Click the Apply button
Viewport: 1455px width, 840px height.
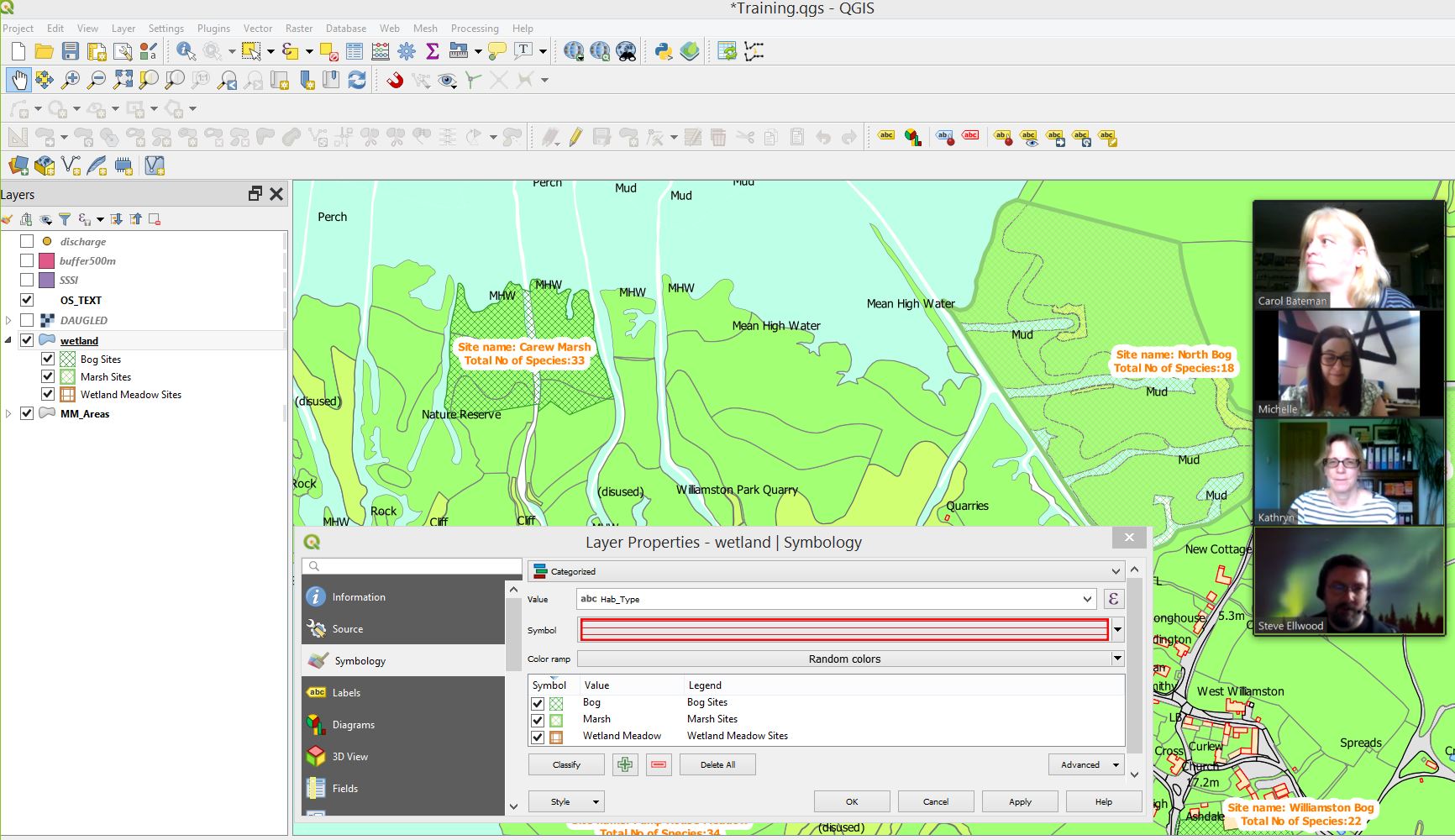pos(1020,801)
